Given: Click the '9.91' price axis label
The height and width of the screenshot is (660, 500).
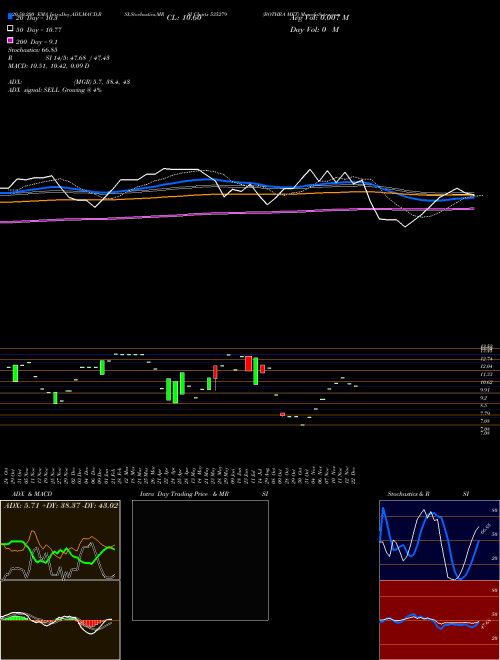Looking at the screenshot, I should point(486,390).
